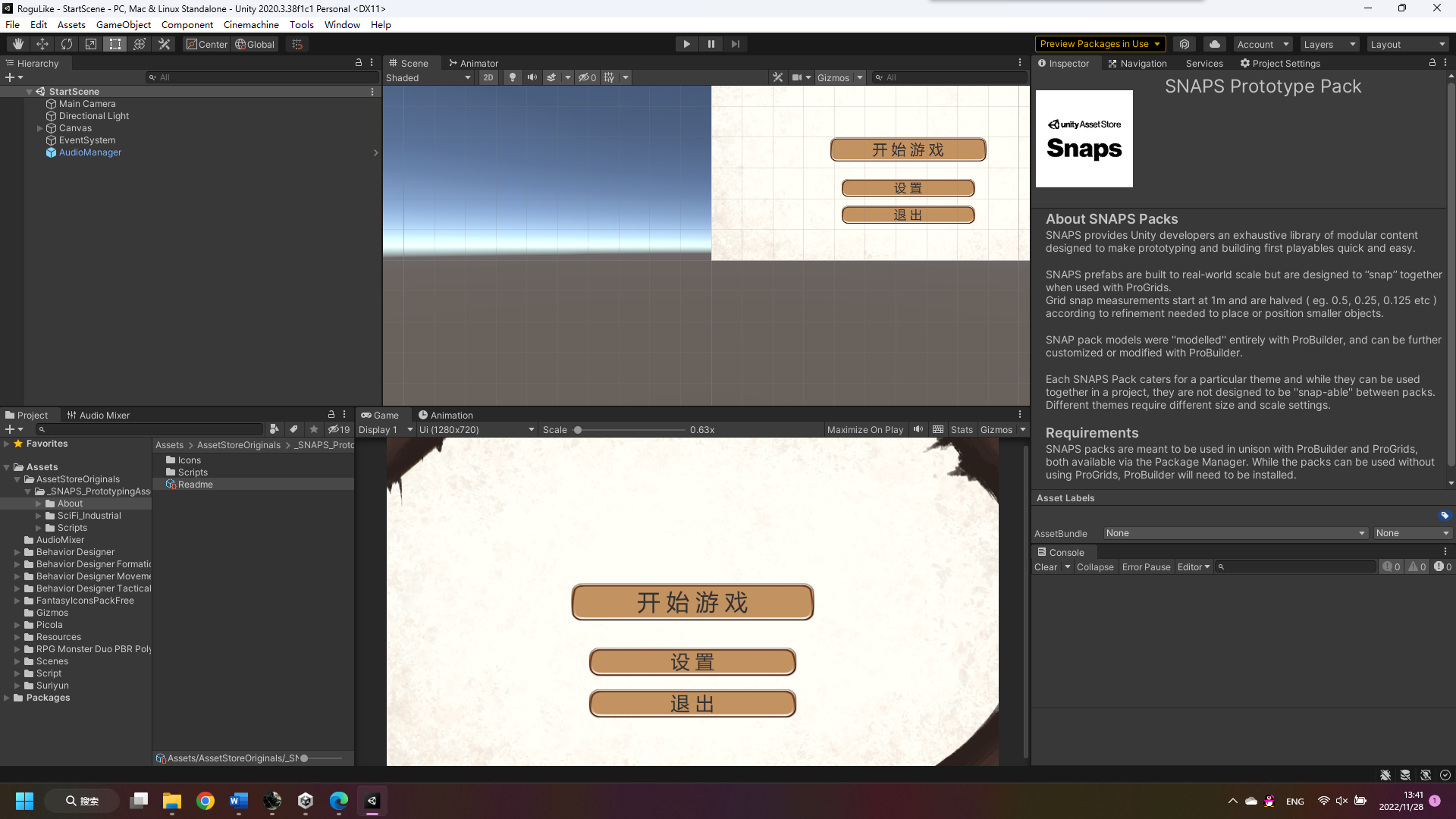Select the Hand tool in the toolbar
The height and width of the screenshot is (819, 1456).
[x=17, y=43]
